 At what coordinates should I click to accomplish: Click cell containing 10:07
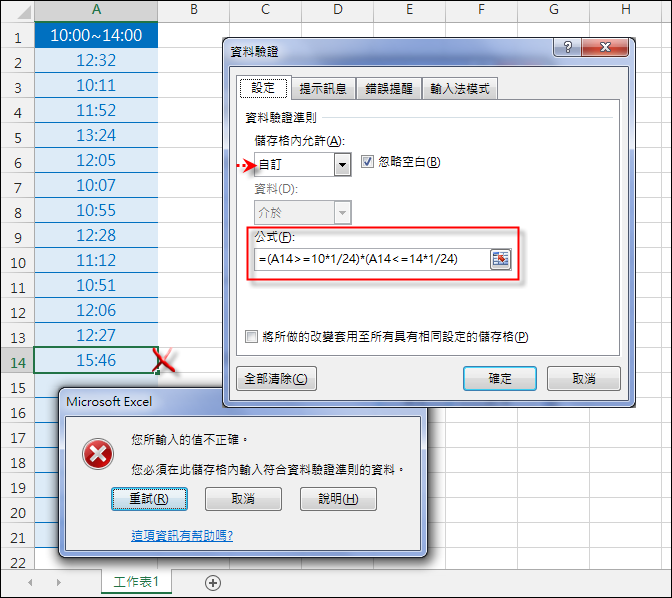click(x=96, y=185)
